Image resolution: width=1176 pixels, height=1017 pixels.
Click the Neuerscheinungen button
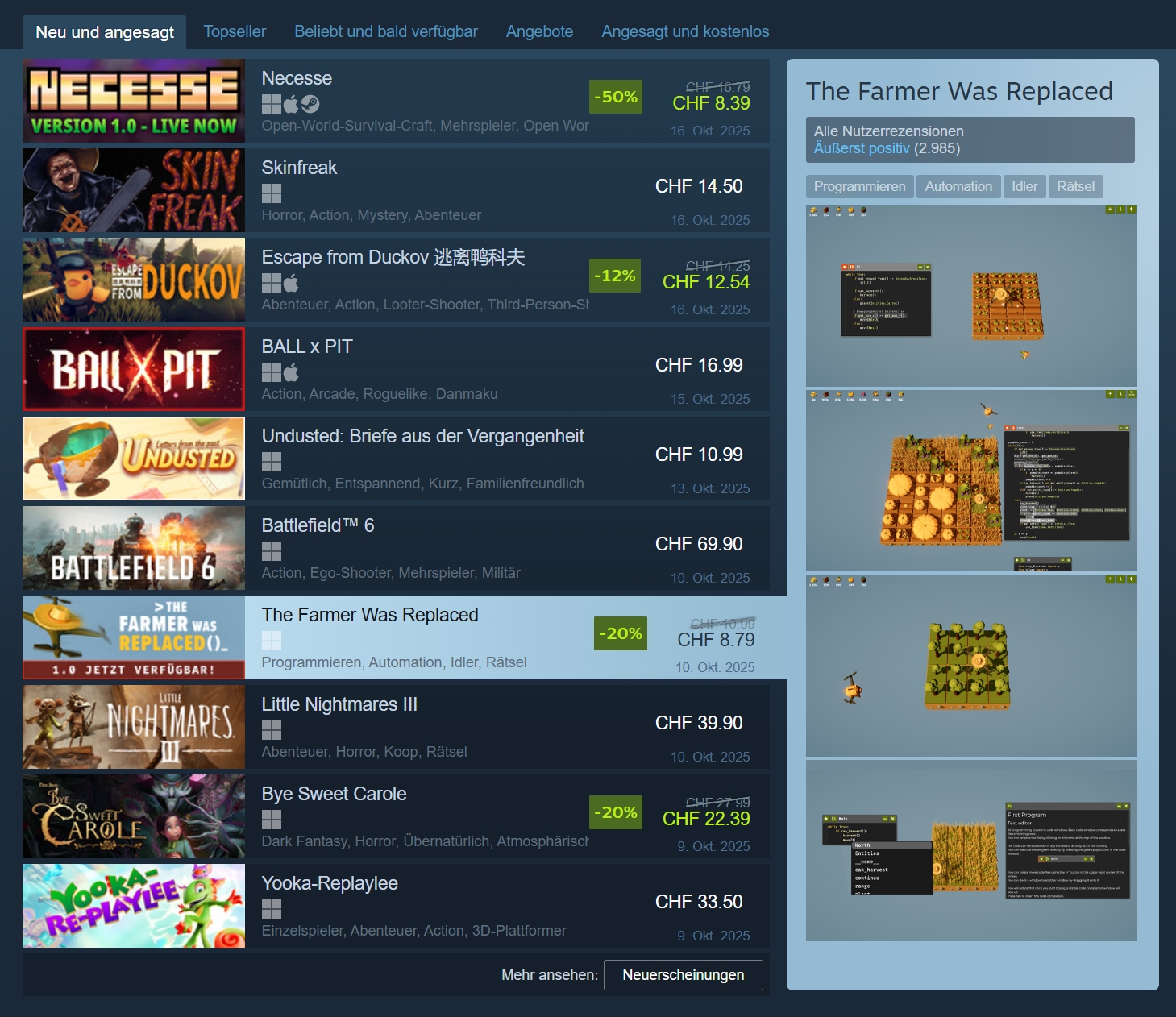pyautogui.click(x=684, y=975)
